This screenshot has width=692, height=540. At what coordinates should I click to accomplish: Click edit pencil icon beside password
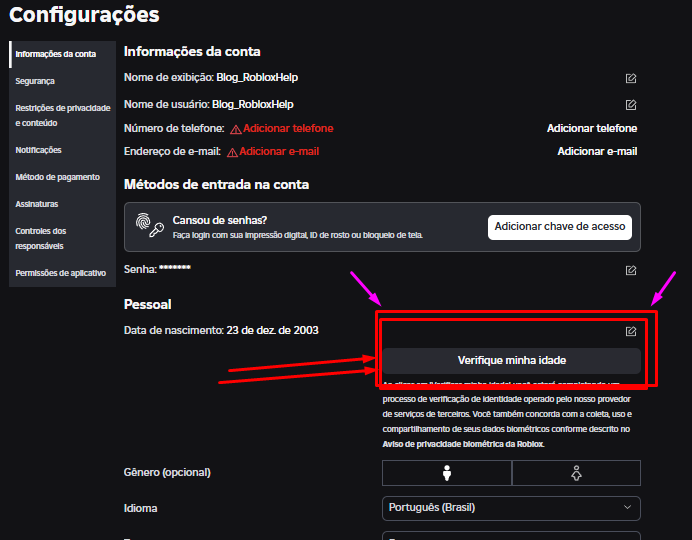[x=630, y=270]
